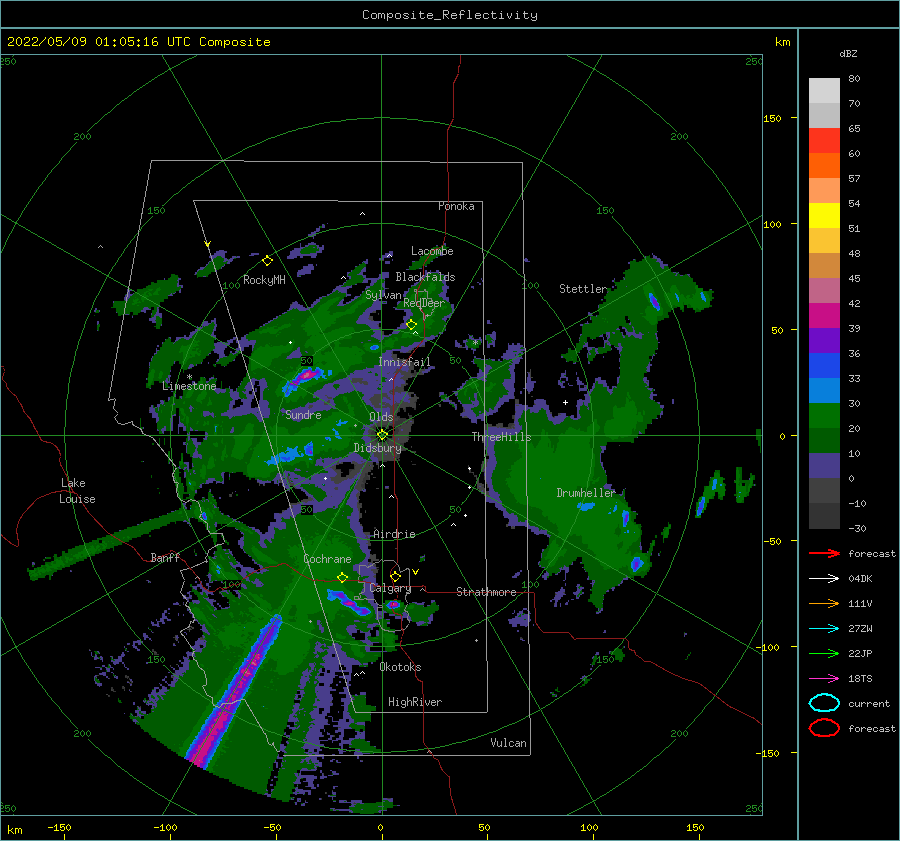Click the slate 10 dBZ swatch
The height and width of the screenshot is (841, 900).
[824, 466]
